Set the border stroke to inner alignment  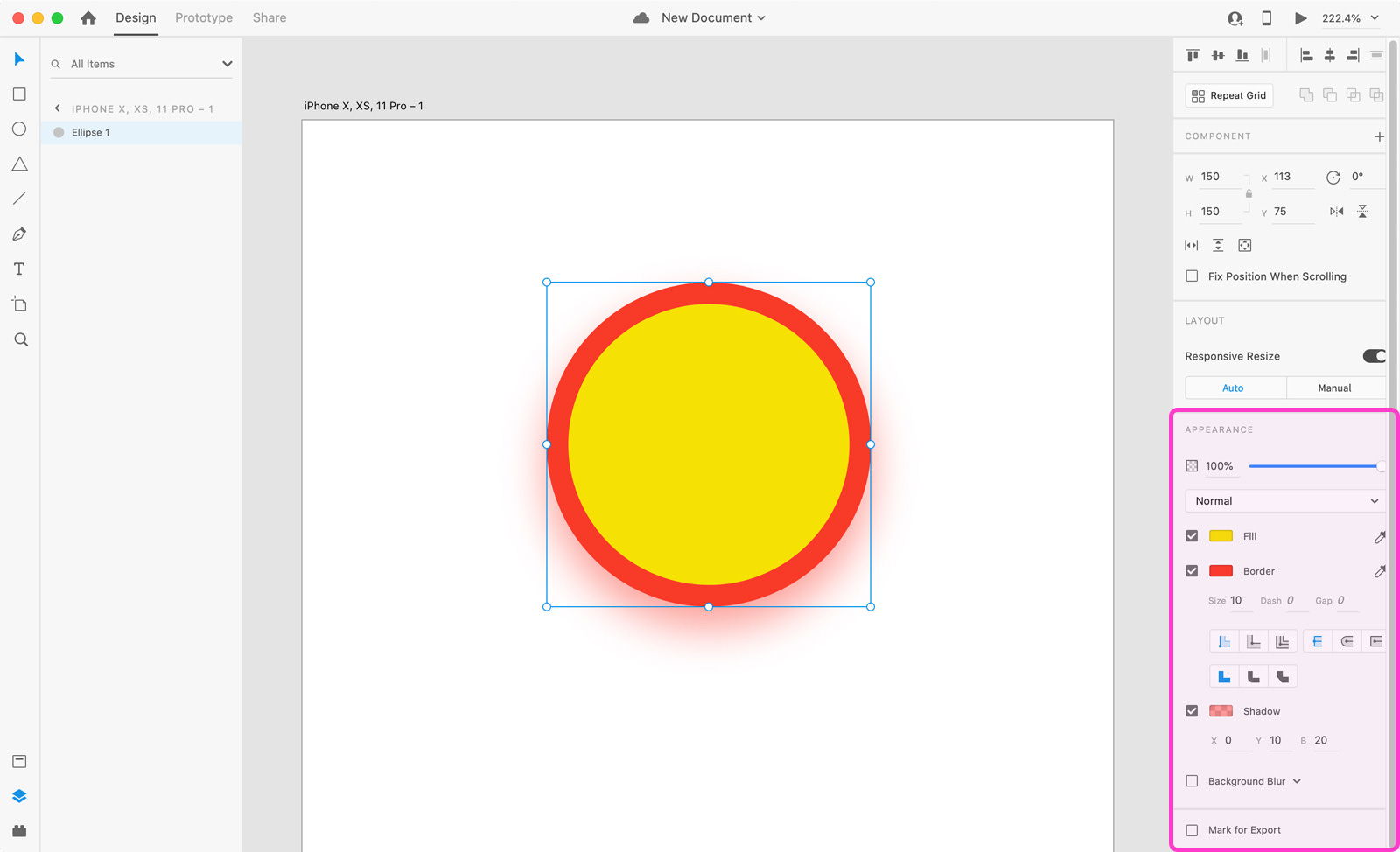[x=1224, y=641]
